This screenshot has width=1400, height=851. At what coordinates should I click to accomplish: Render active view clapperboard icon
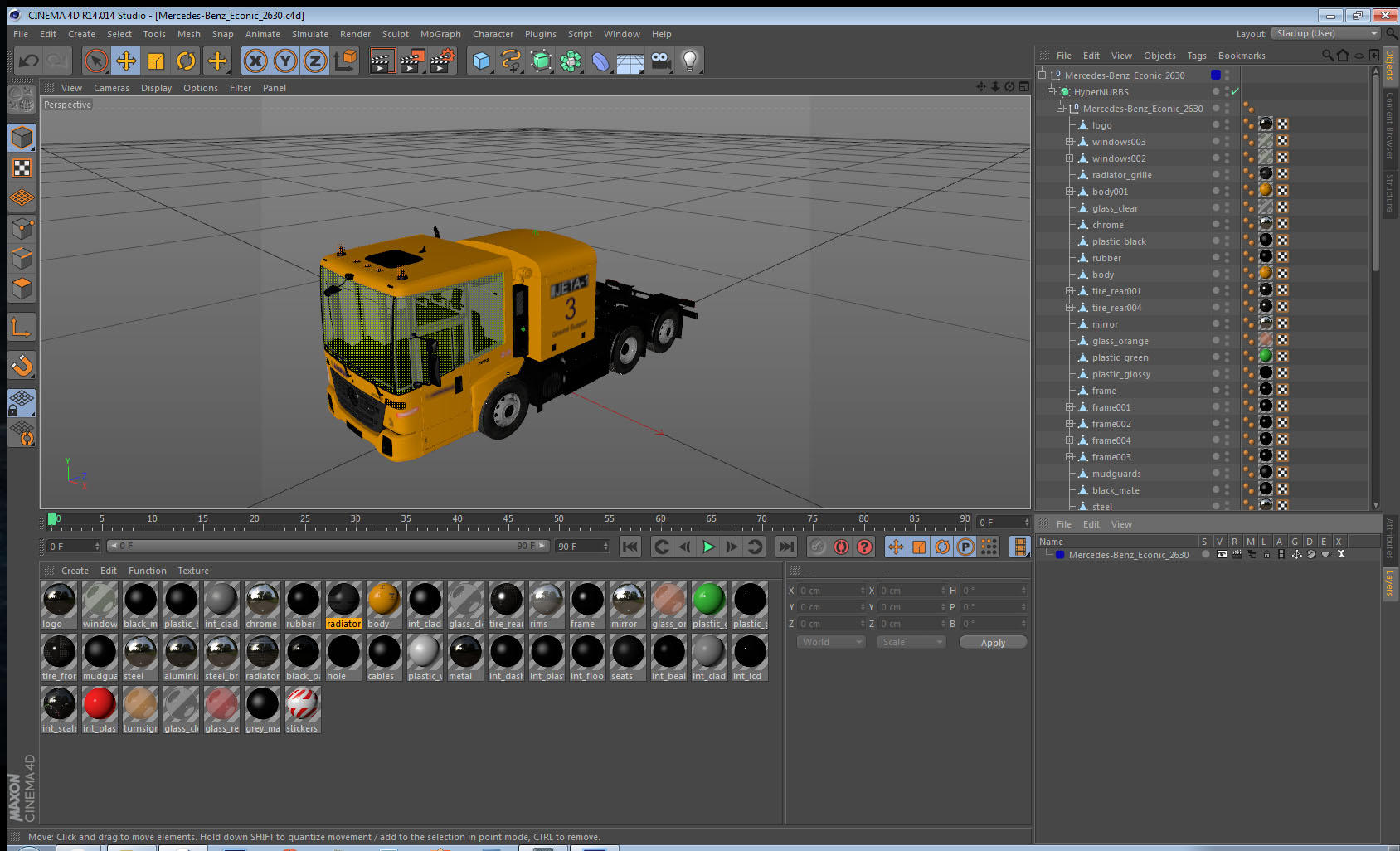tap(381, 61)
